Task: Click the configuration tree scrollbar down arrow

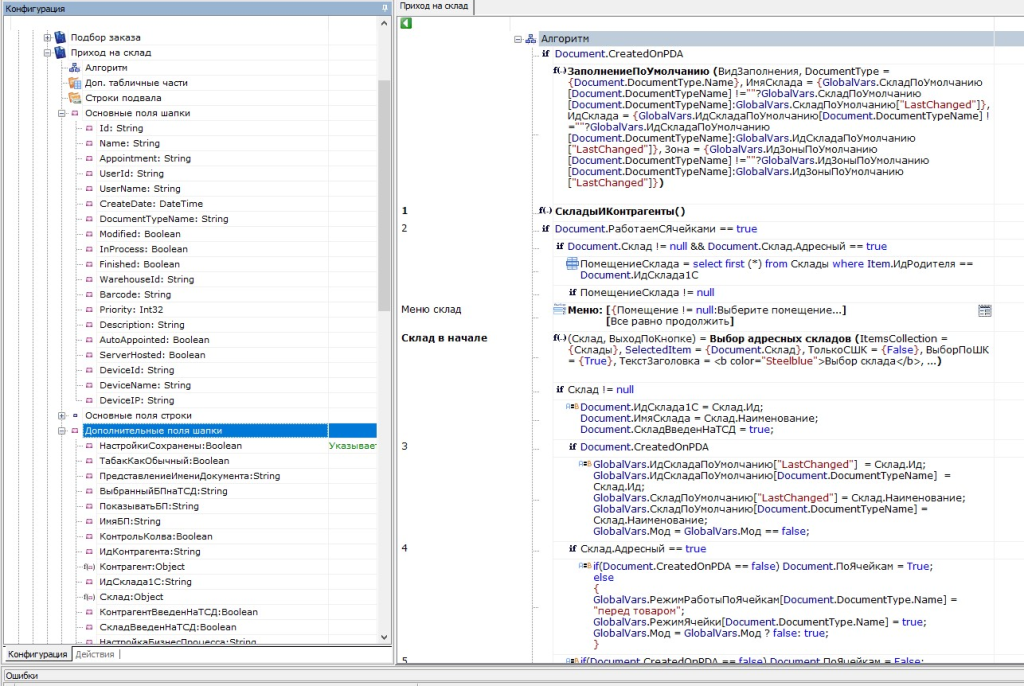Action: [384, 637]
